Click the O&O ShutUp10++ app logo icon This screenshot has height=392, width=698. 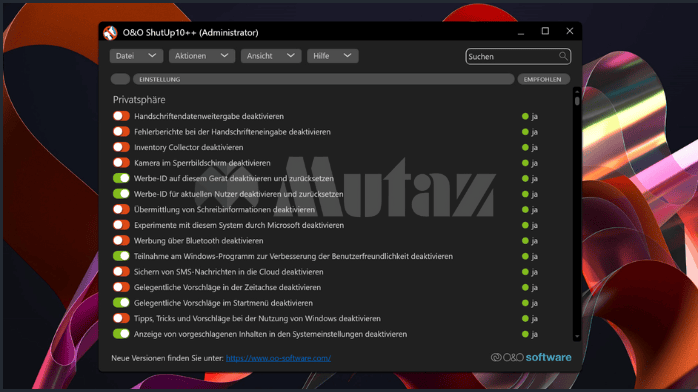coord(110,32)
